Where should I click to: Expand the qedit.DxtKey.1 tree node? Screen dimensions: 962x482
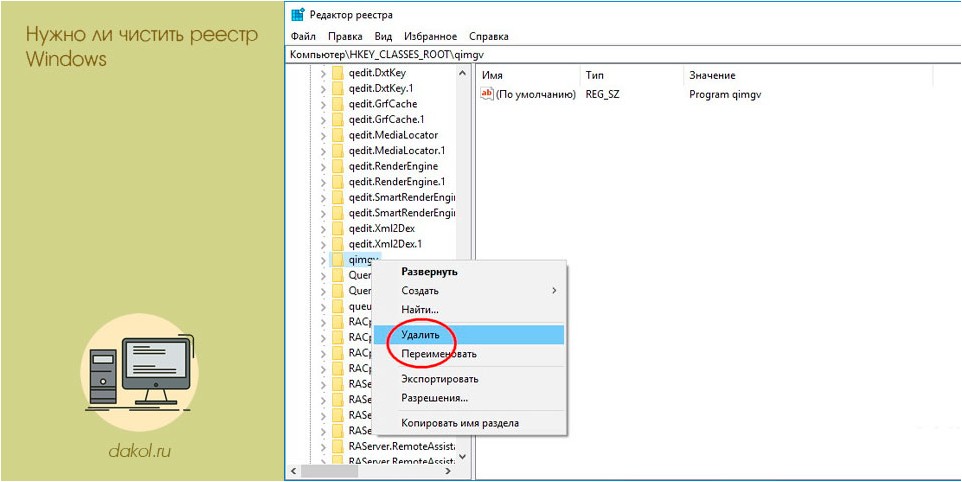pyautogui.click(x=323, y=88)
